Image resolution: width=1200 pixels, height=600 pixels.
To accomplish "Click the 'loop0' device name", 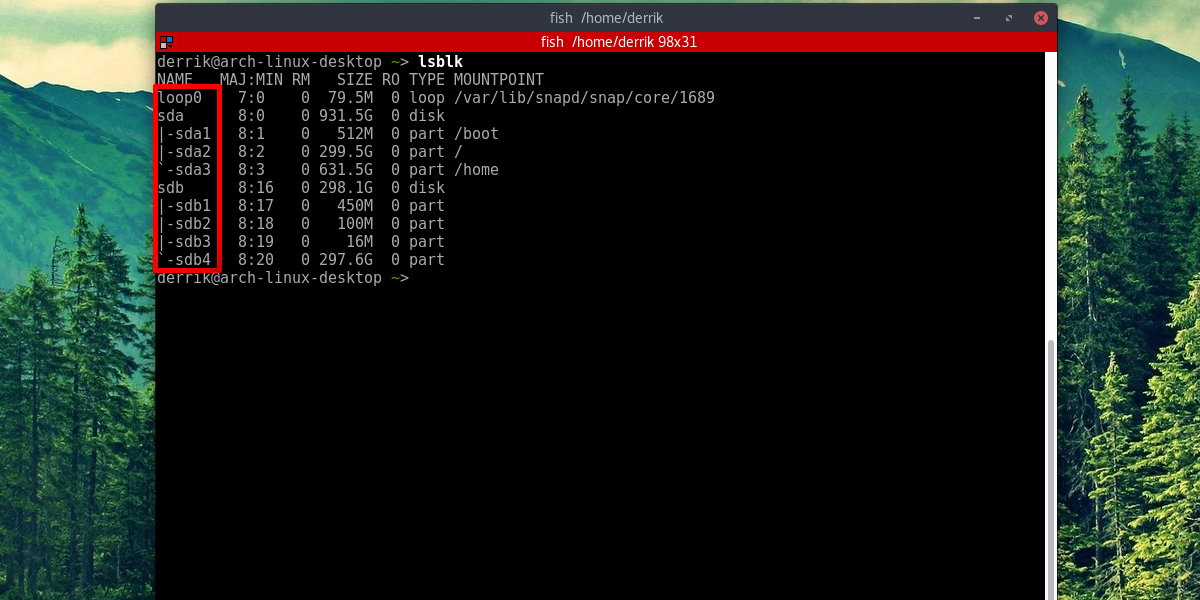I will [180, 98].
